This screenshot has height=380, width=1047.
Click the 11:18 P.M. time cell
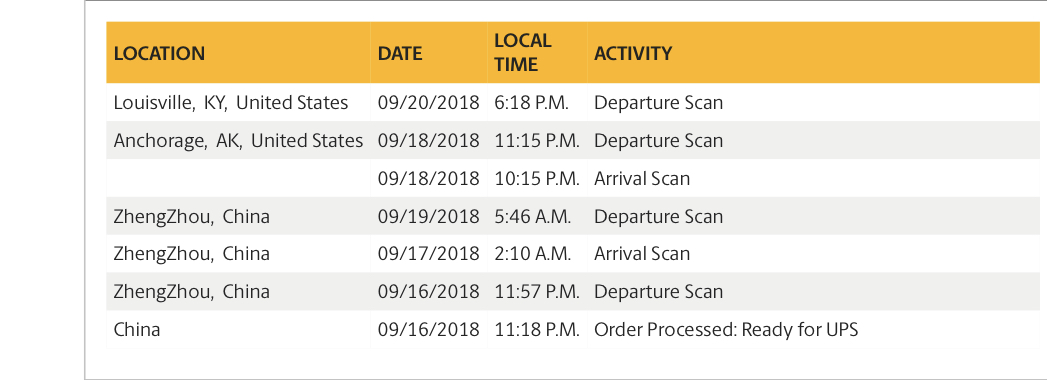(x=538, y=330)
